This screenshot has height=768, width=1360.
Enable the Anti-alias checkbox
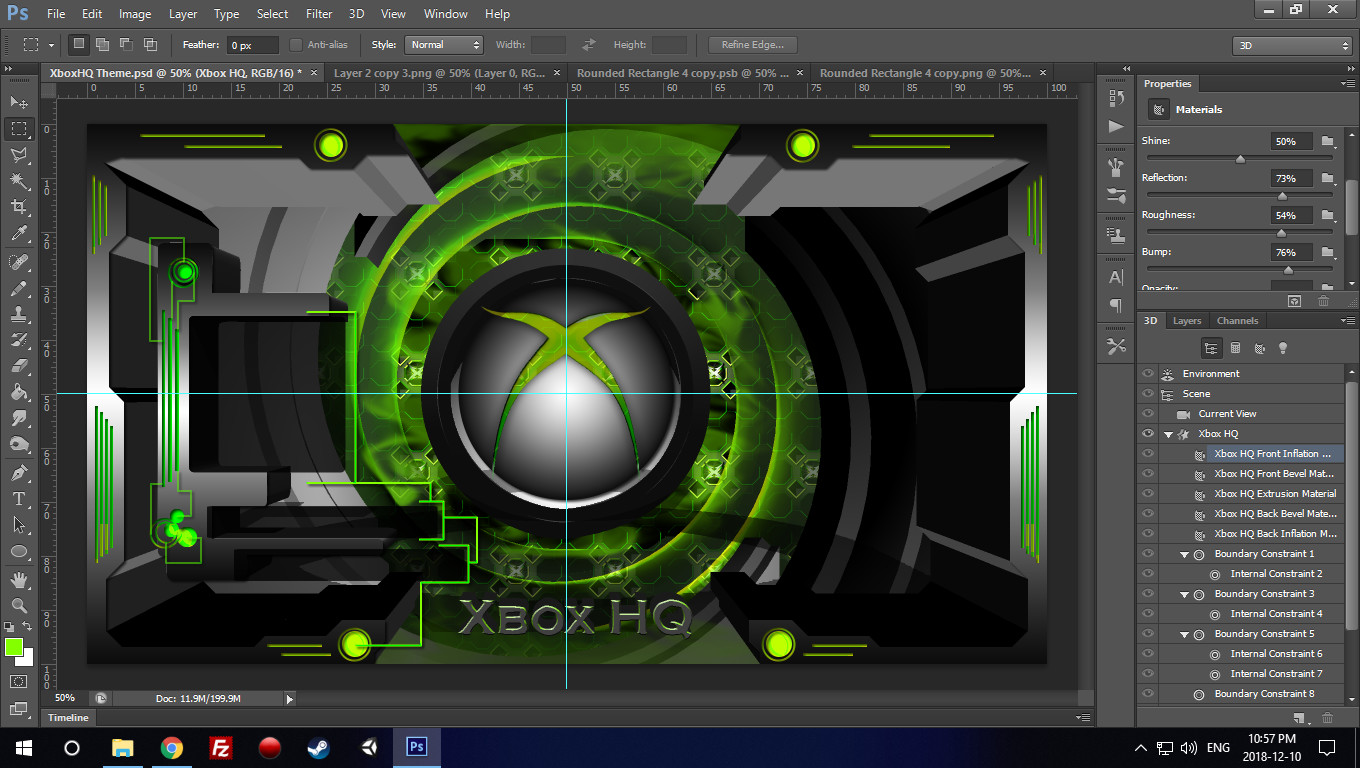coord(296,45)
